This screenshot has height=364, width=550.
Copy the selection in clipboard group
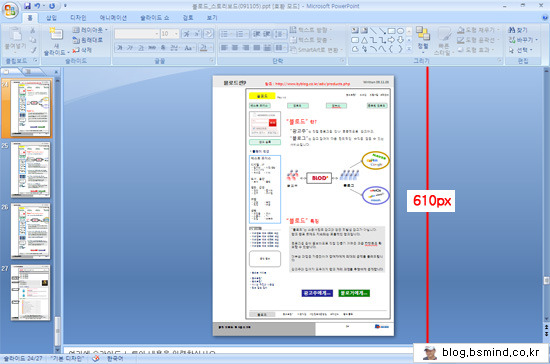point(33,40)
